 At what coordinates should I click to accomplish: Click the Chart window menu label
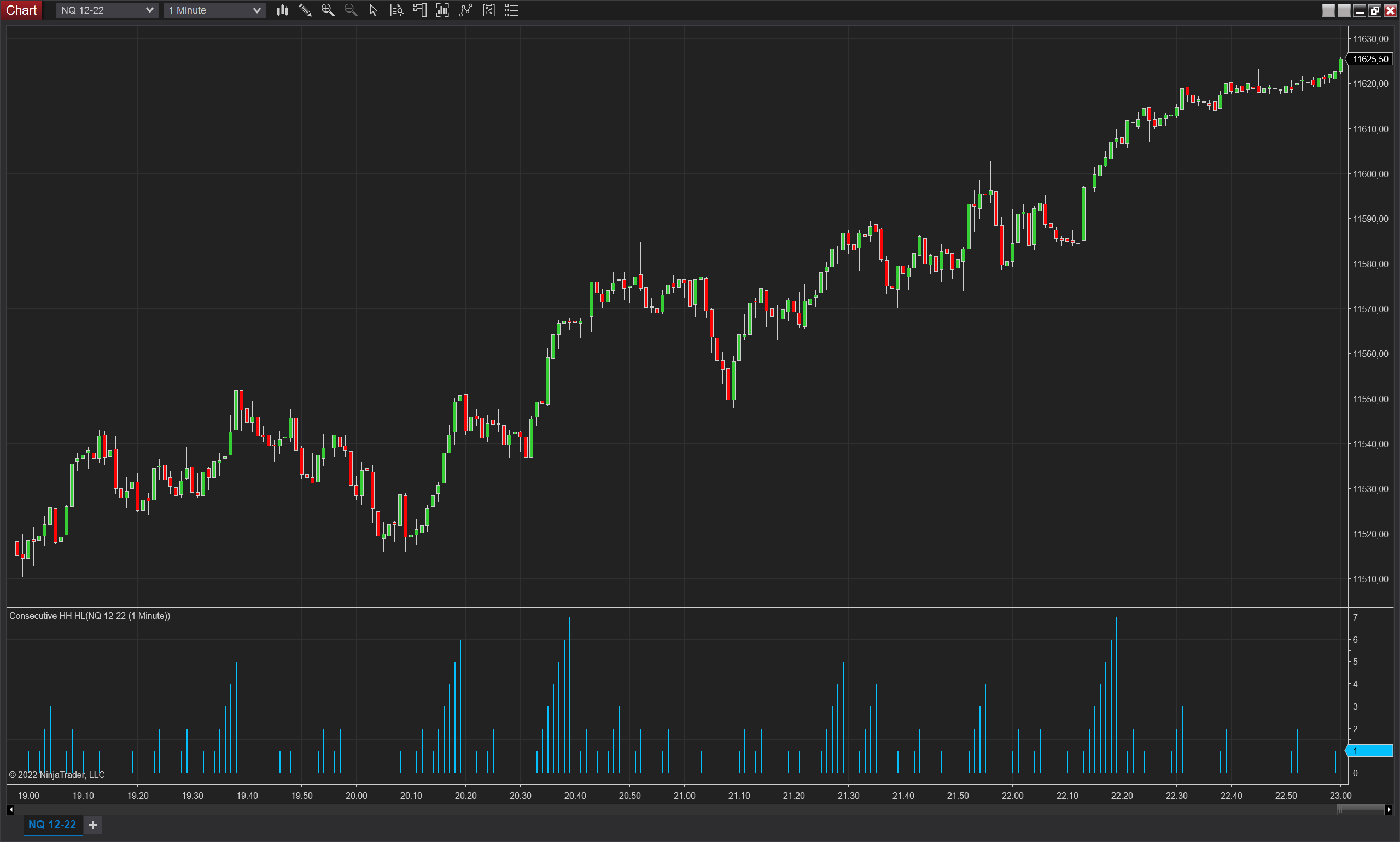pos(21,10)
